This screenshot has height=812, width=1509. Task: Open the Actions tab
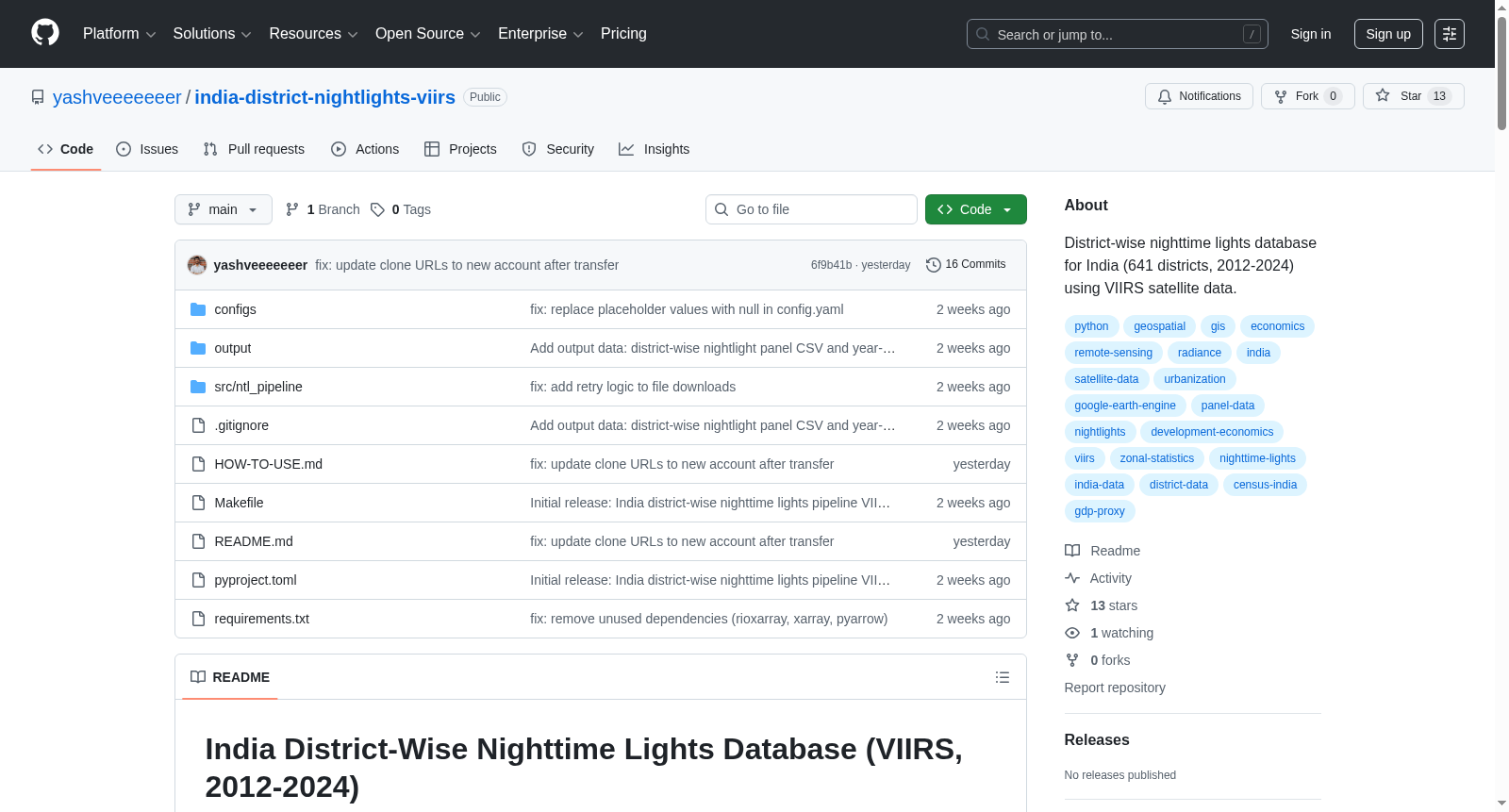[x=365, y=149]
